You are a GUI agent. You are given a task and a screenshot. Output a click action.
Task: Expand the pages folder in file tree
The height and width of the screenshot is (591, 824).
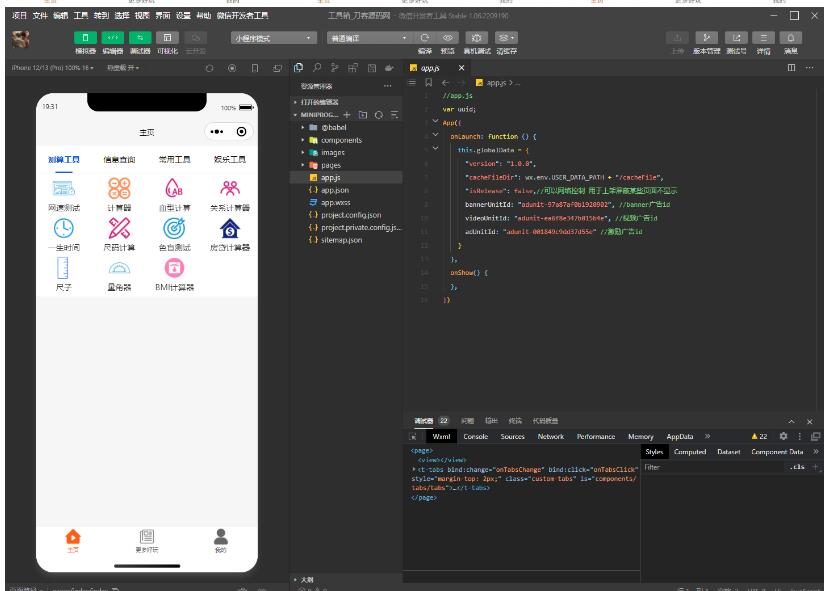(330, 165)
